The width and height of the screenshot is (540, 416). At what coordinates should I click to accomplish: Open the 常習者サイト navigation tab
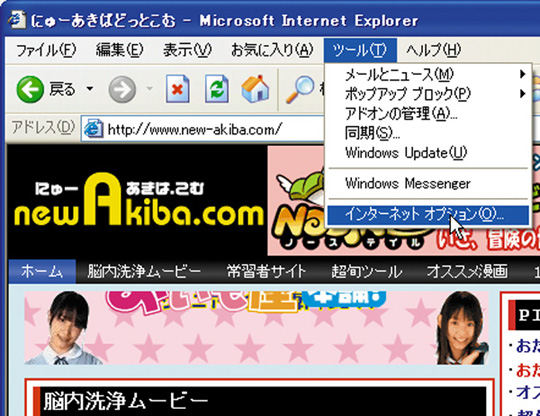[x=266, y=271]
